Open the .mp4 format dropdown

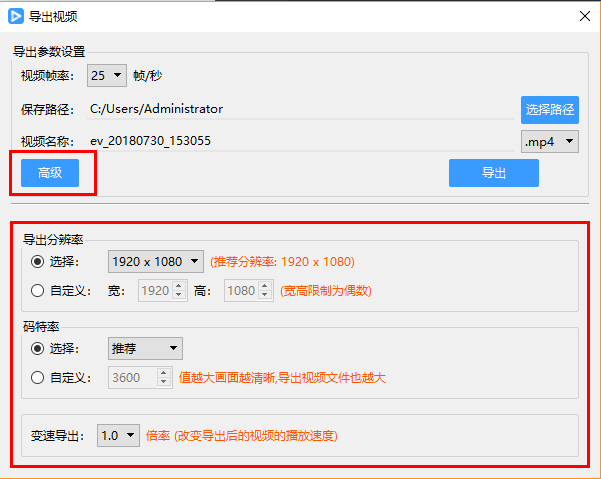[x=550, y=141]
